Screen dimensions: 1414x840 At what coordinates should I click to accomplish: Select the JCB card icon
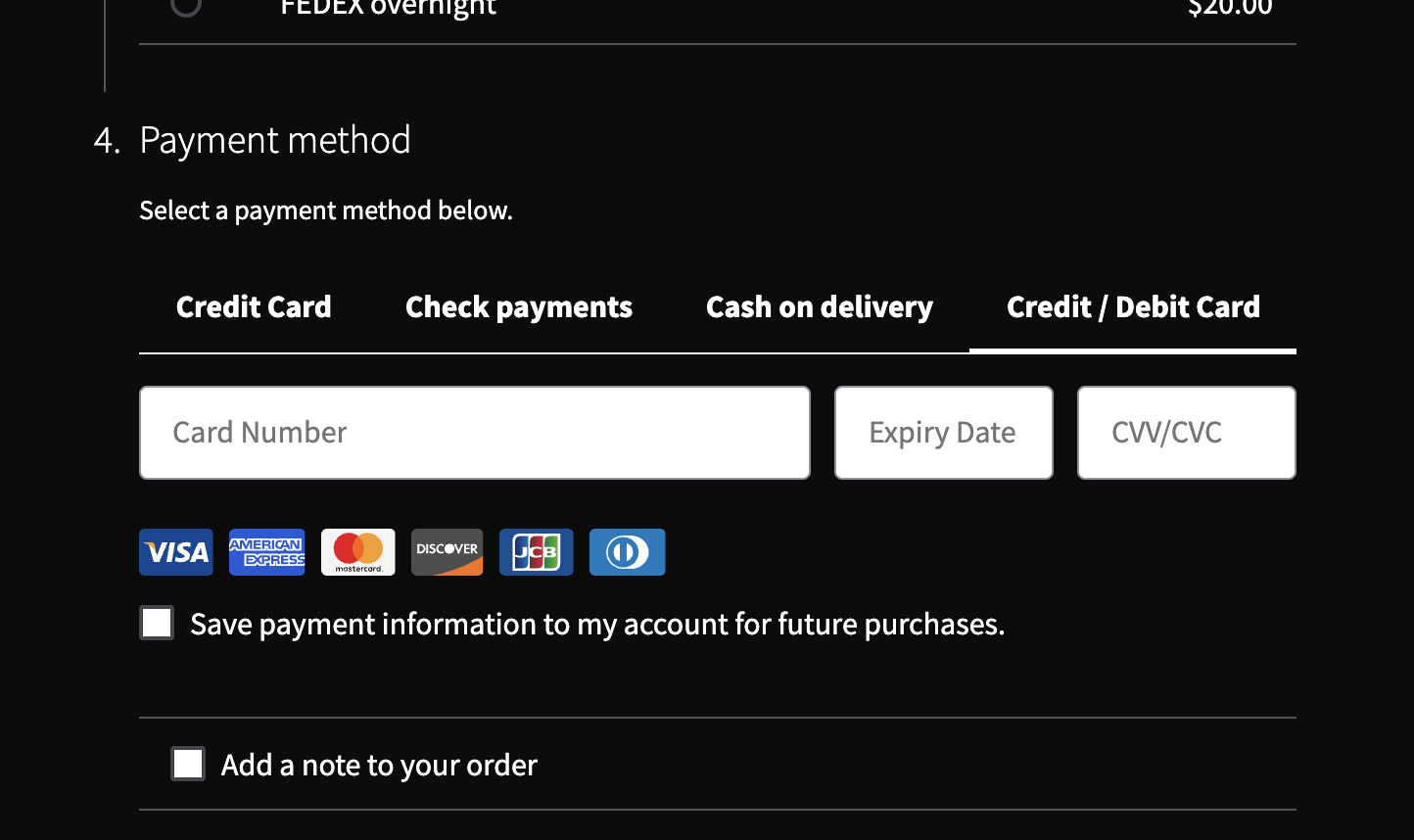point(536,551)
